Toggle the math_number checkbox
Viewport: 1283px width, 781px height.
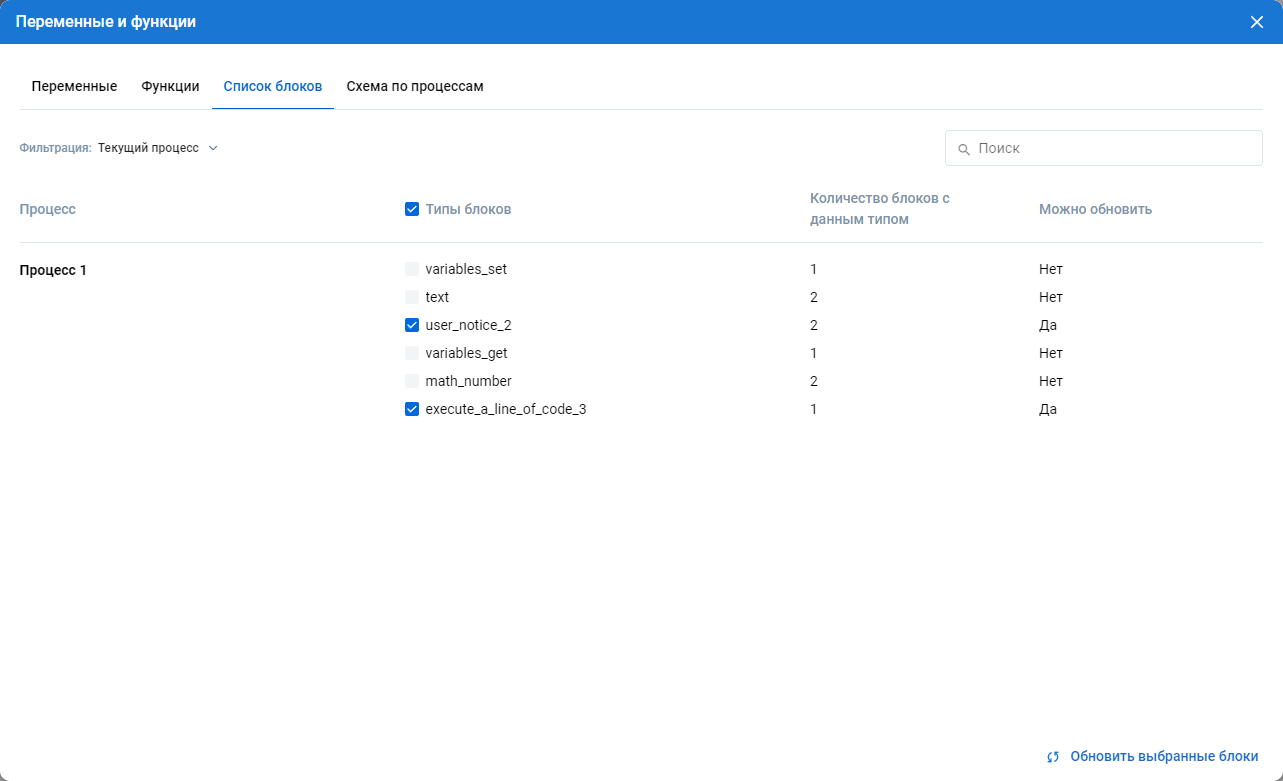(412, 381)
